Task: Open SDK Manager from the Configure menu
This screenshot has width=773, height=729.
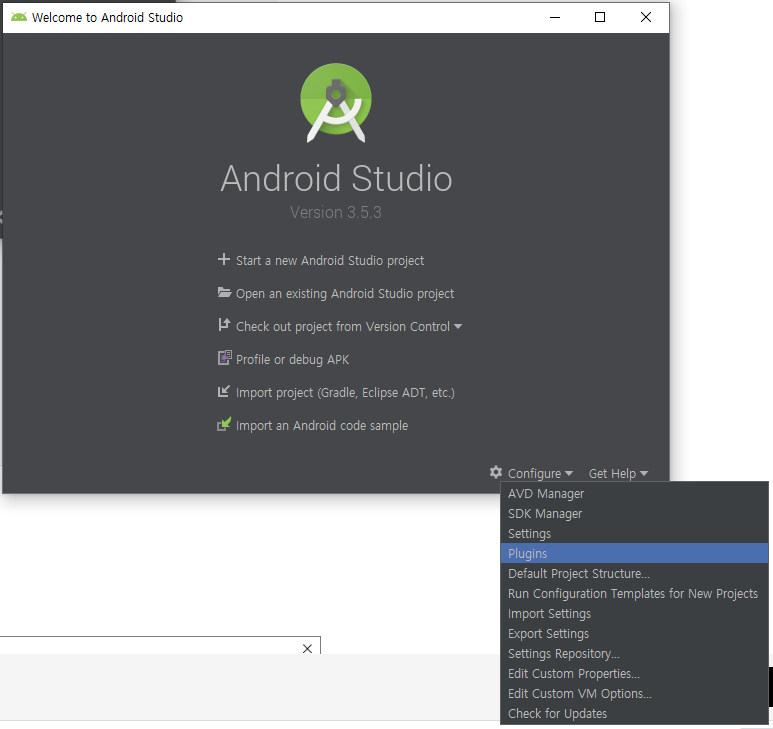Action: coord(634,514)
